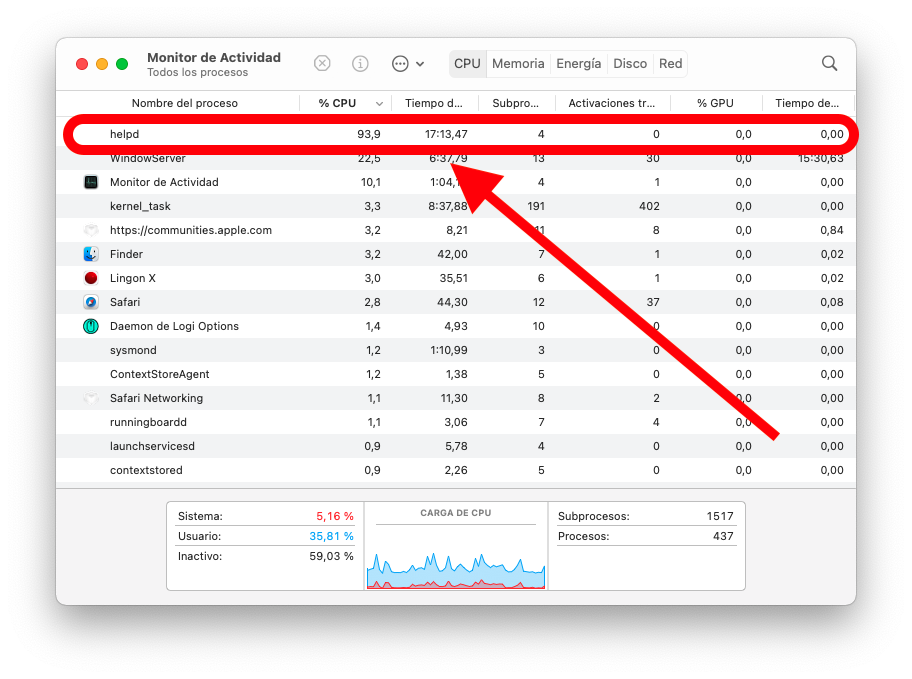Select the WindowServer process row

(x=456, y=158)
